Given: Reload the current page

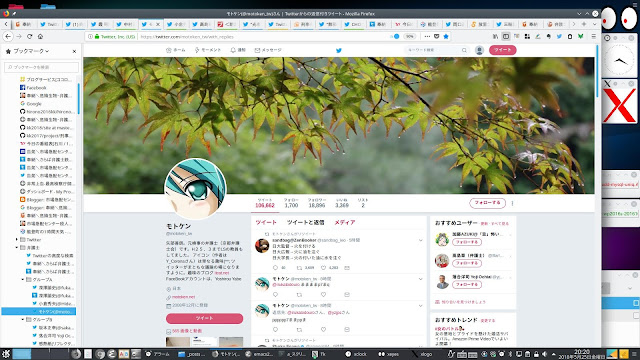Looking at the screenshot, I should point(29,36).
